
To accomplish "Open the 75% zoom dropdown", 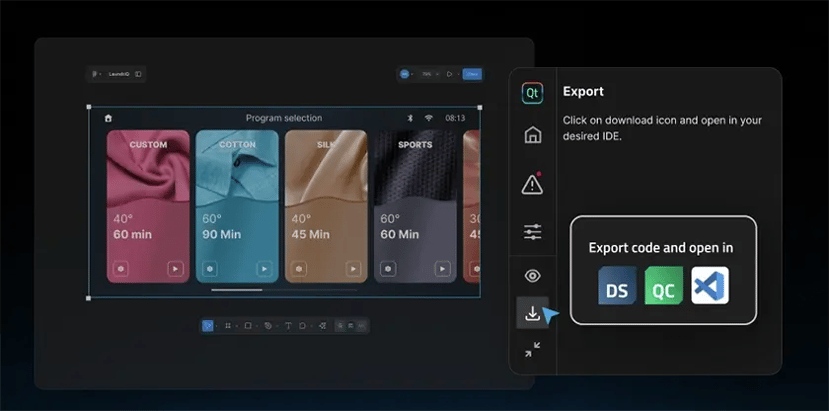I will pos(429,74).
